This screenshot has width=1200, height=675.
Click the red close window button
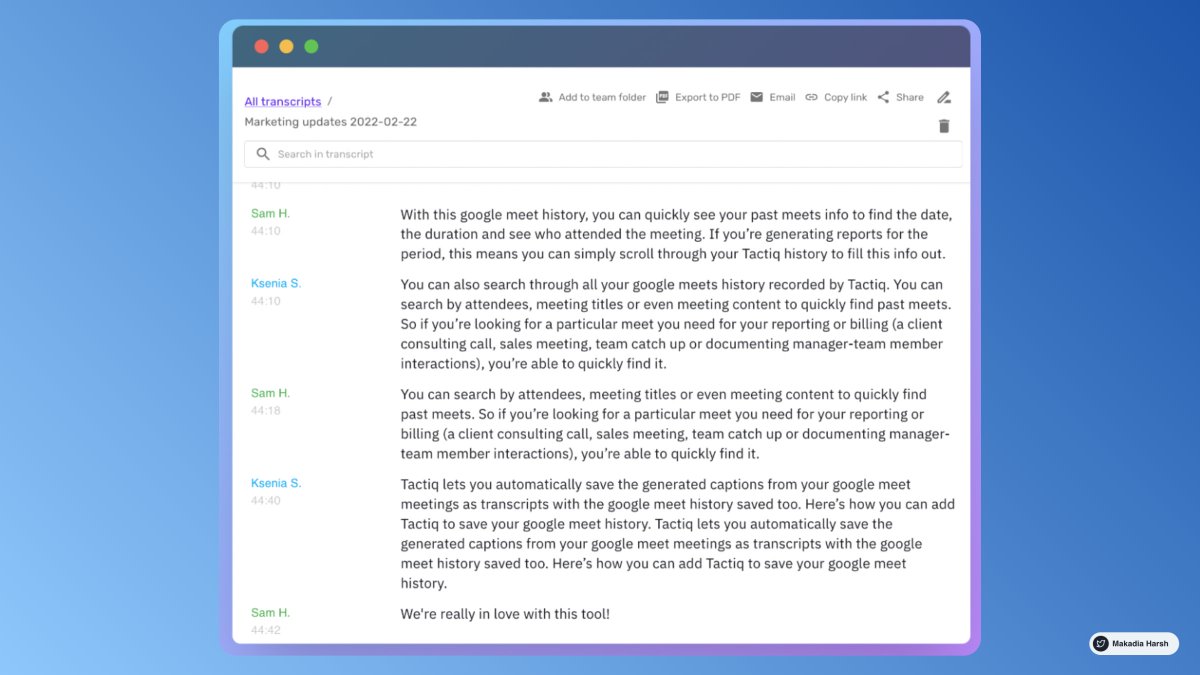coord(262,46)
